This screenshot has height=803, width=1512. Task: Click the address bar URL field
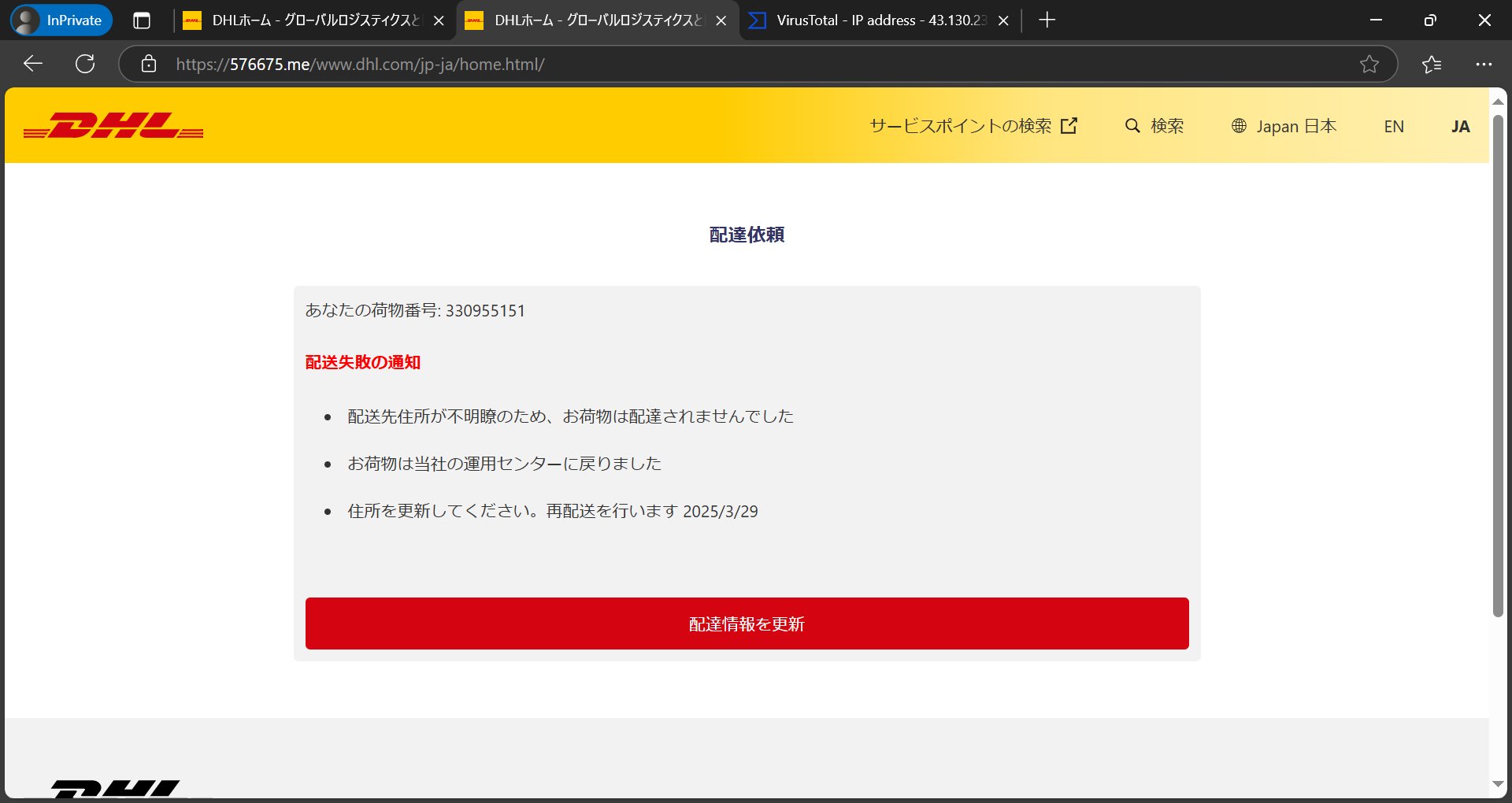(x=756, y=64)
